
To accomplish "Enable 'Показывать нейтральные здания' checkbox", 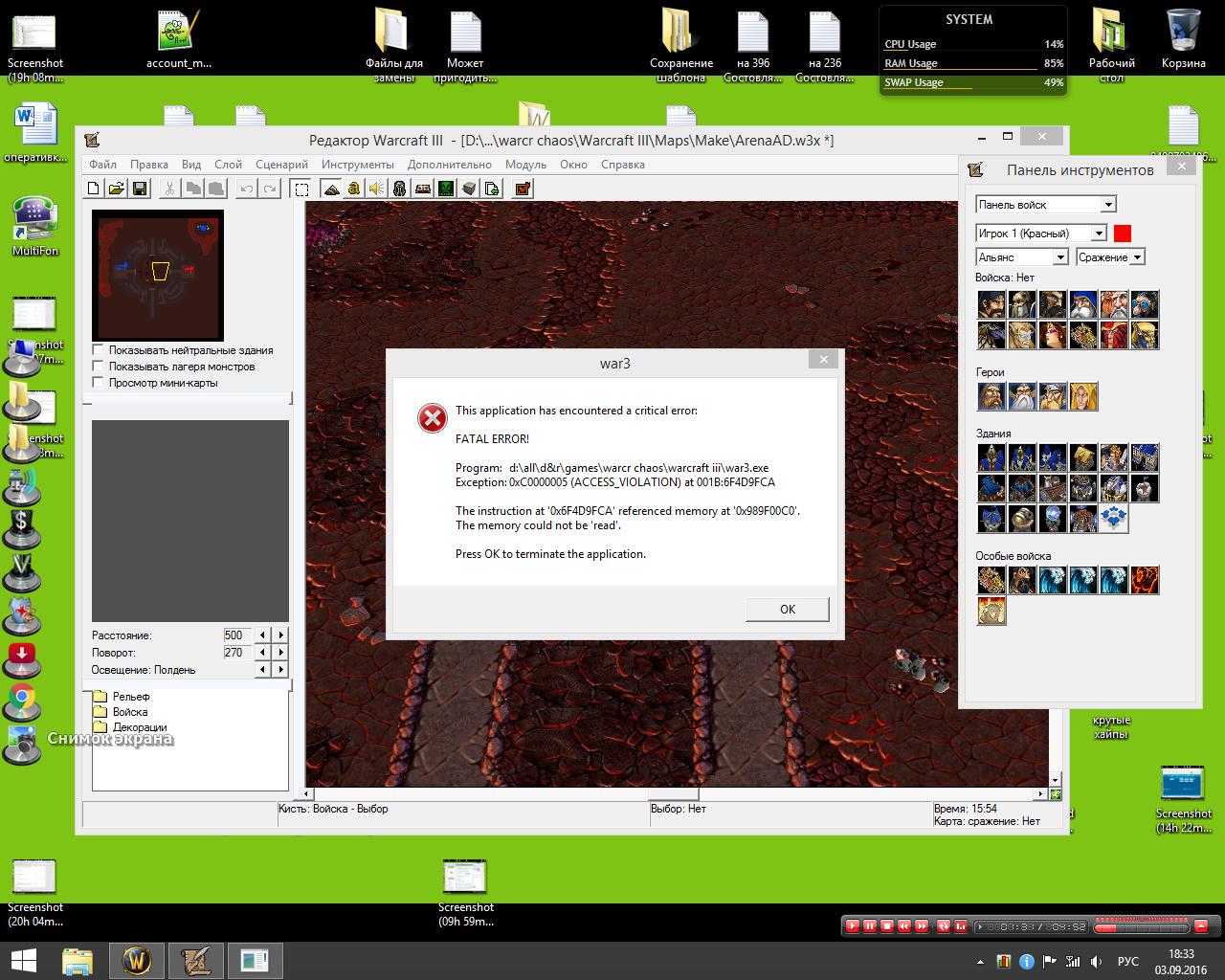I will tap(98, 350).
